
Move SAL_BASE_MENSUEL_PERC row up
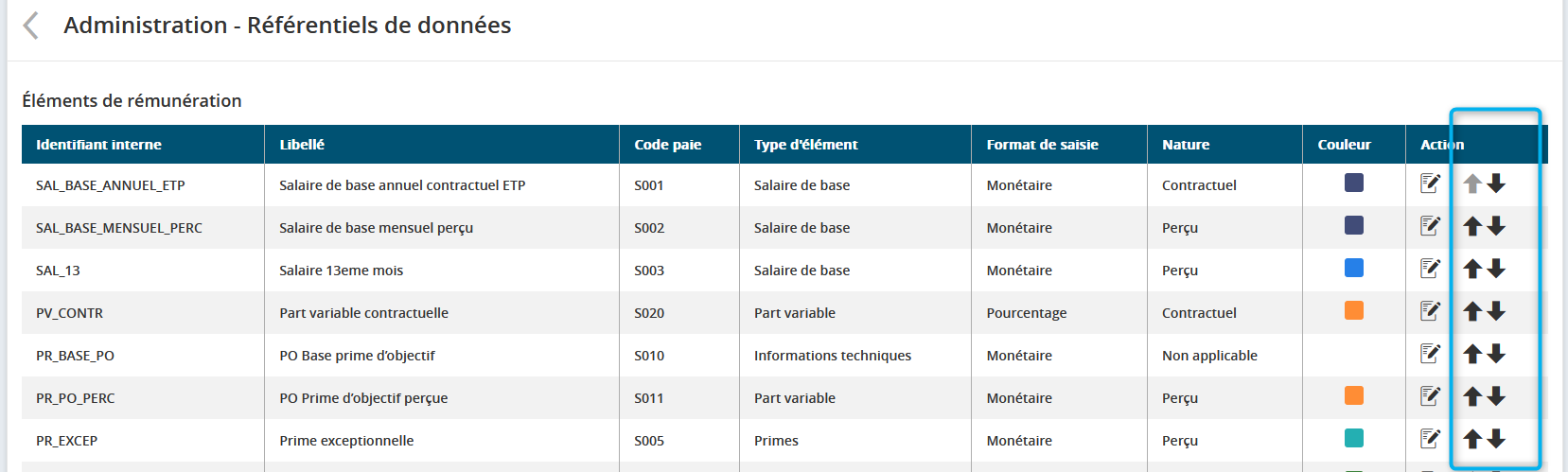tap(1472, 226)
